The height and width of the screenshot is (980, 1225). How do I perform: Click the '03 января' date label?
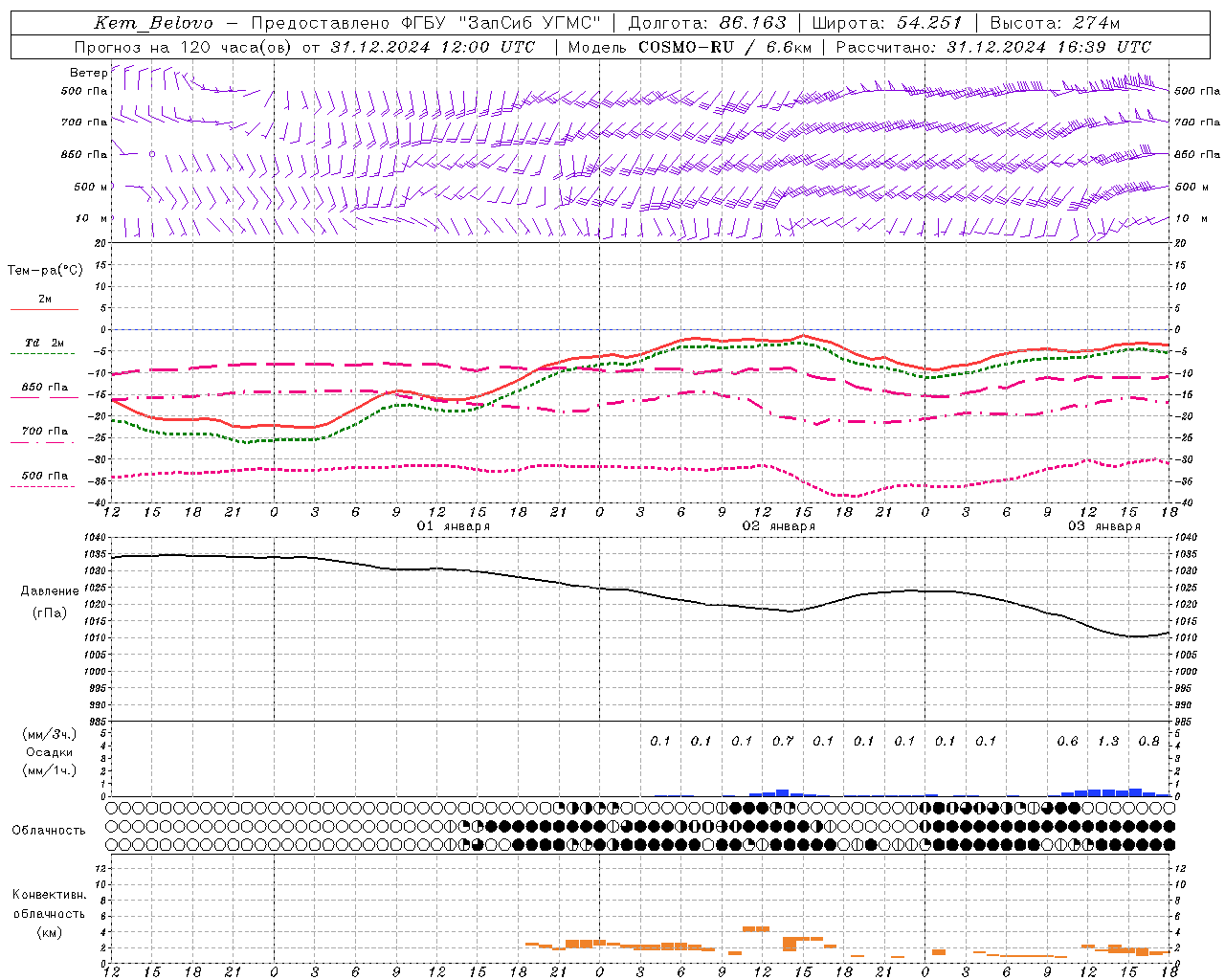1104,526
